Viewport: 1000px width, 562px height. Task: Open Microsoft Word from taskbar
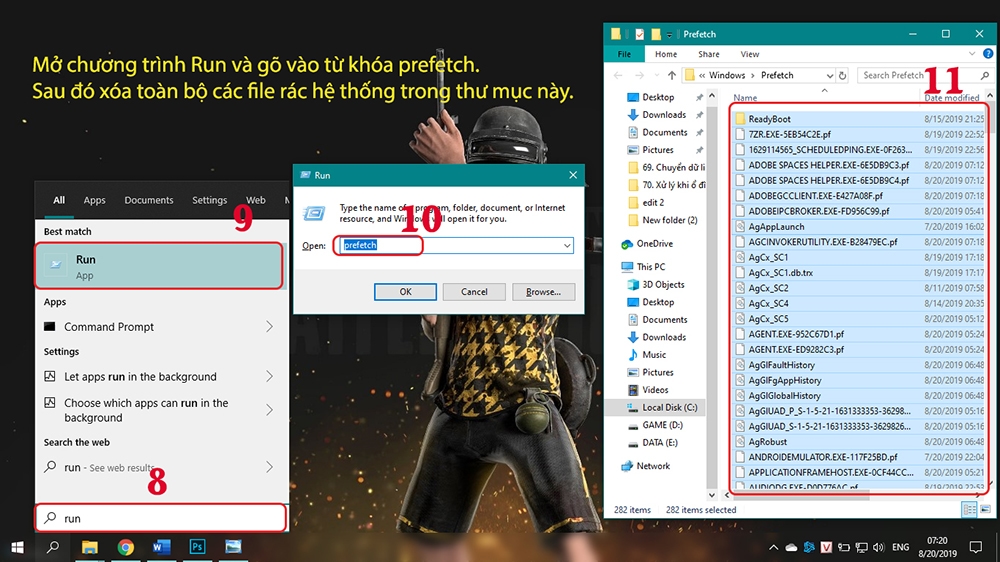tap(161, 547)
